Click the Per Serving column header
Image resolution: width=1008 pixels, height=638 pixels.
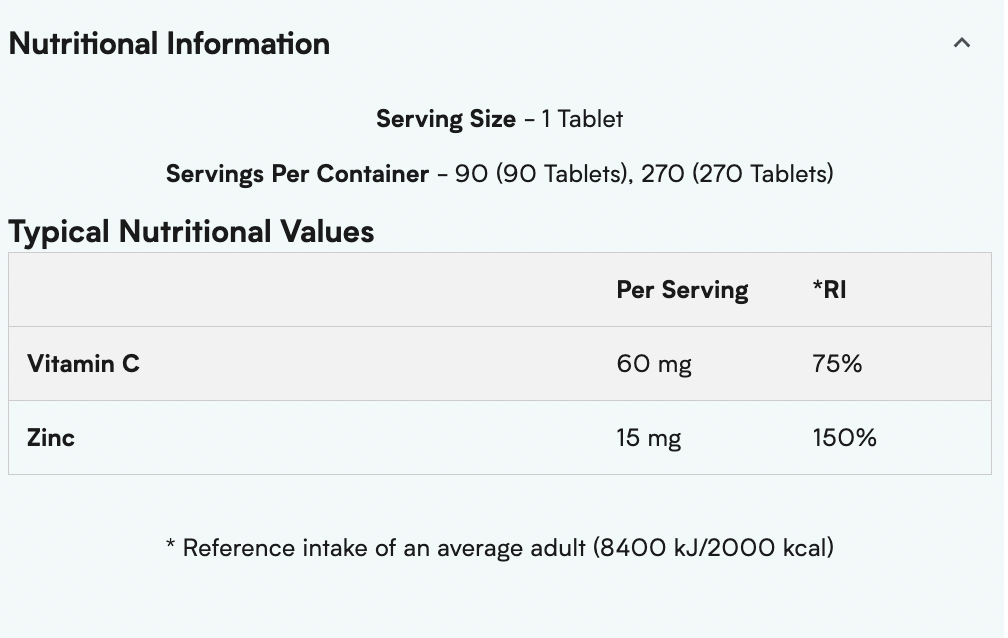point(682,290)
